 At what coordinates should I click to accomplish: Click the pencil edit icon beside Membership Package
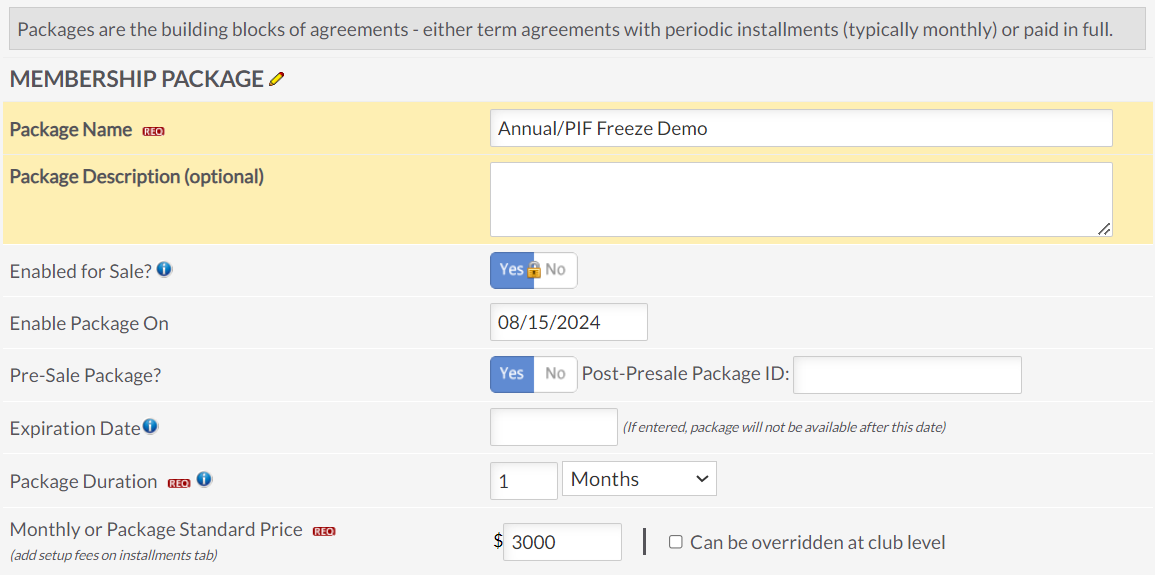tap(276, 79)
